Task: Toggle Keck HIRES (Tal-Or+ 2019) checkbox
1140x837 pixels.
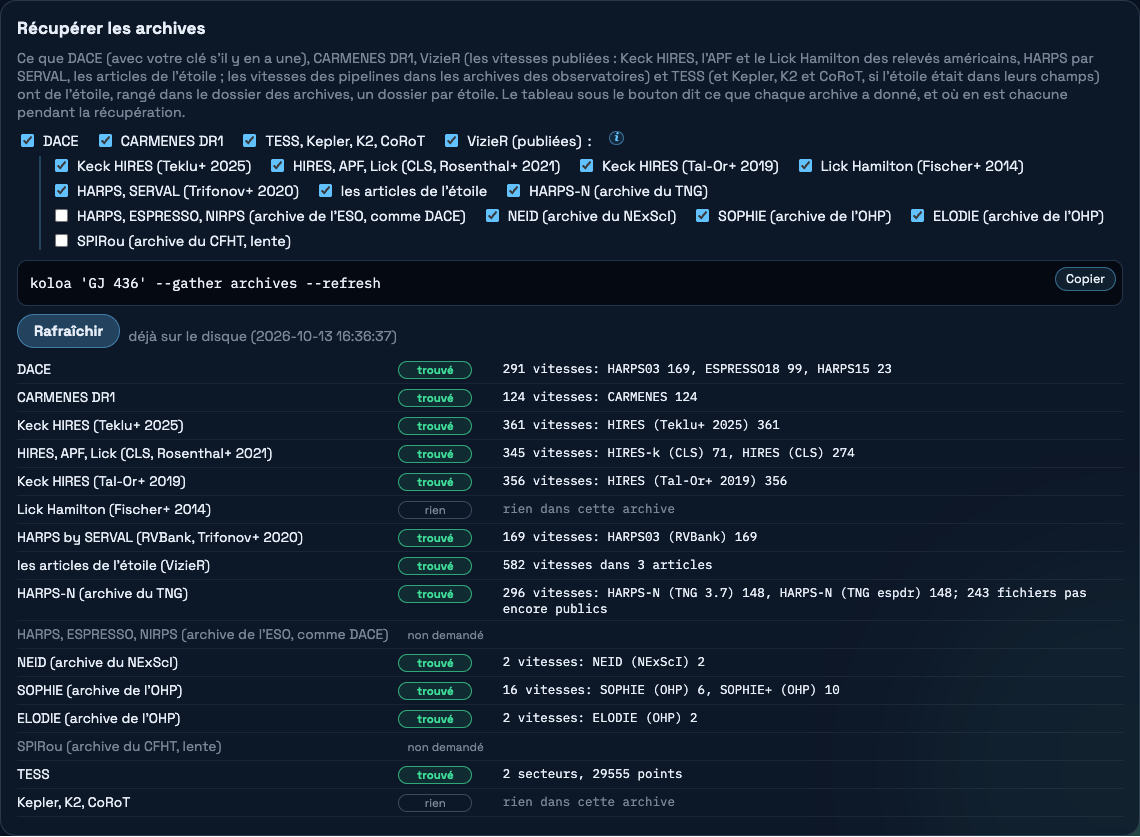Action: (586, 166)
